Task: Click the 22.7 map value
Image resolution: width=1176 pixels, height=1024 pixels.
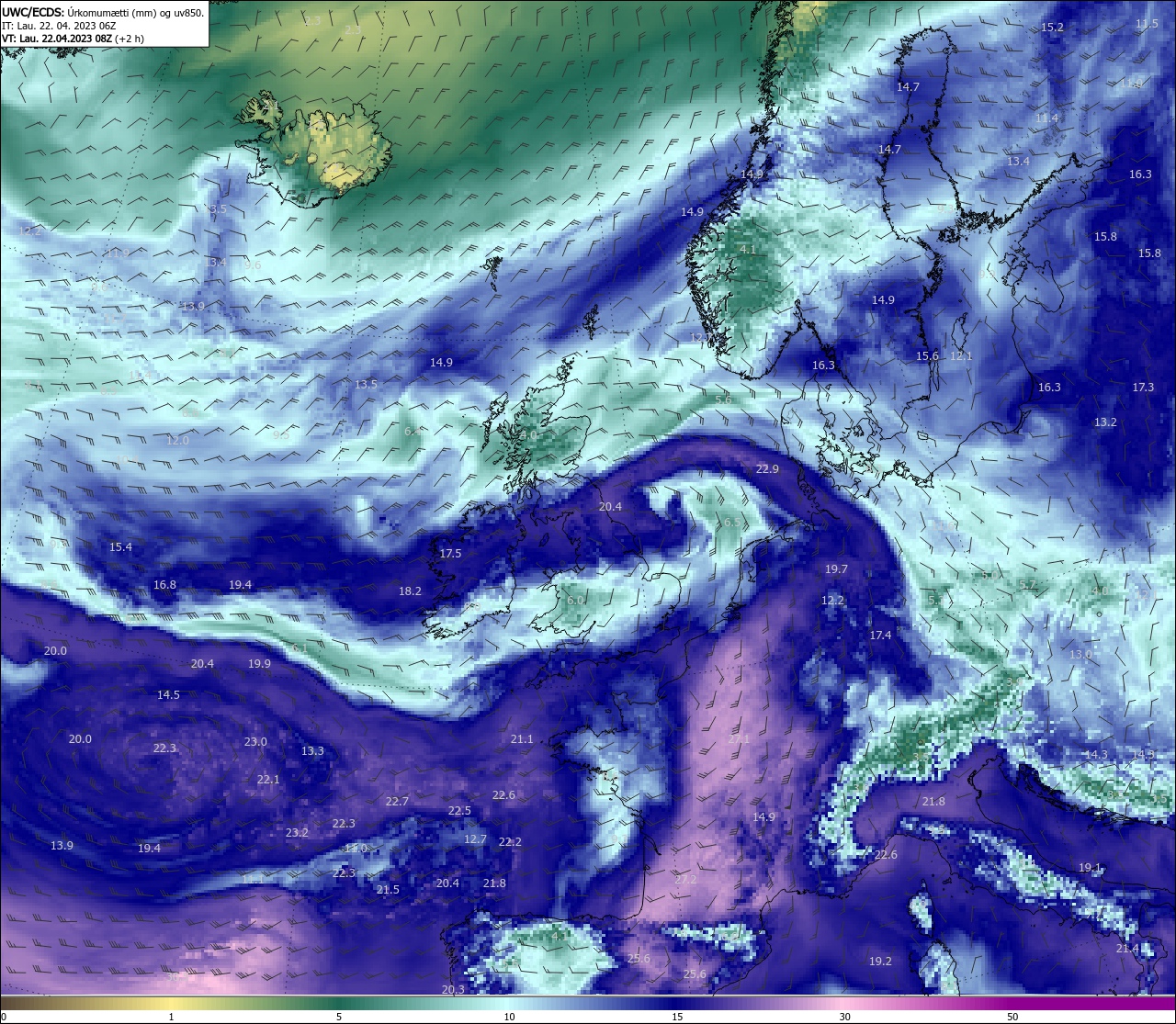Action: (397, 801)
